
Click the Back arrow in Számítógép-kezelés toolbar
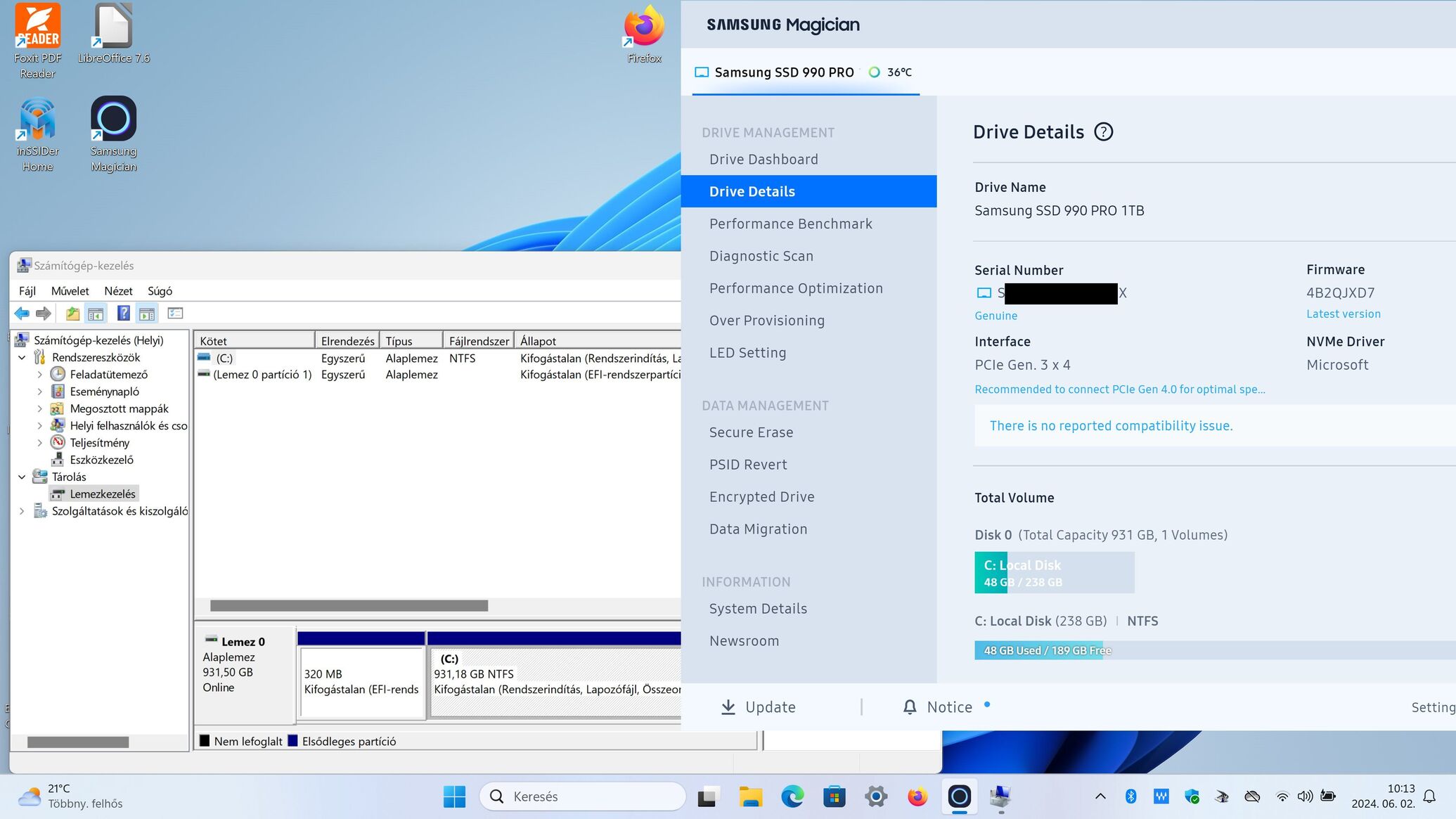tap(22, 314)
